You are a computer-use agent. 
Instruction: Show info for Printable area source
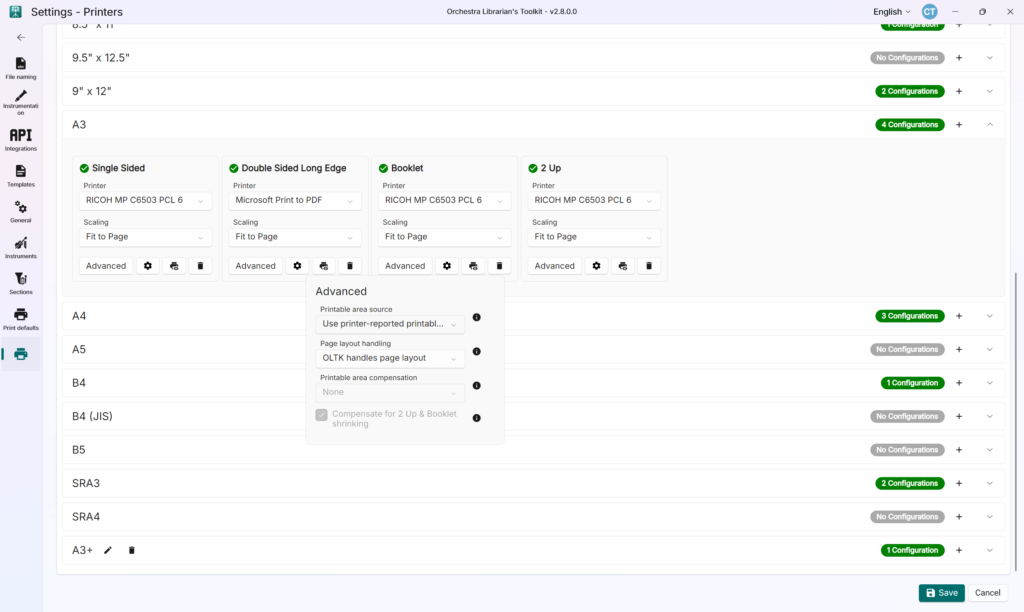tap(477, 317)
